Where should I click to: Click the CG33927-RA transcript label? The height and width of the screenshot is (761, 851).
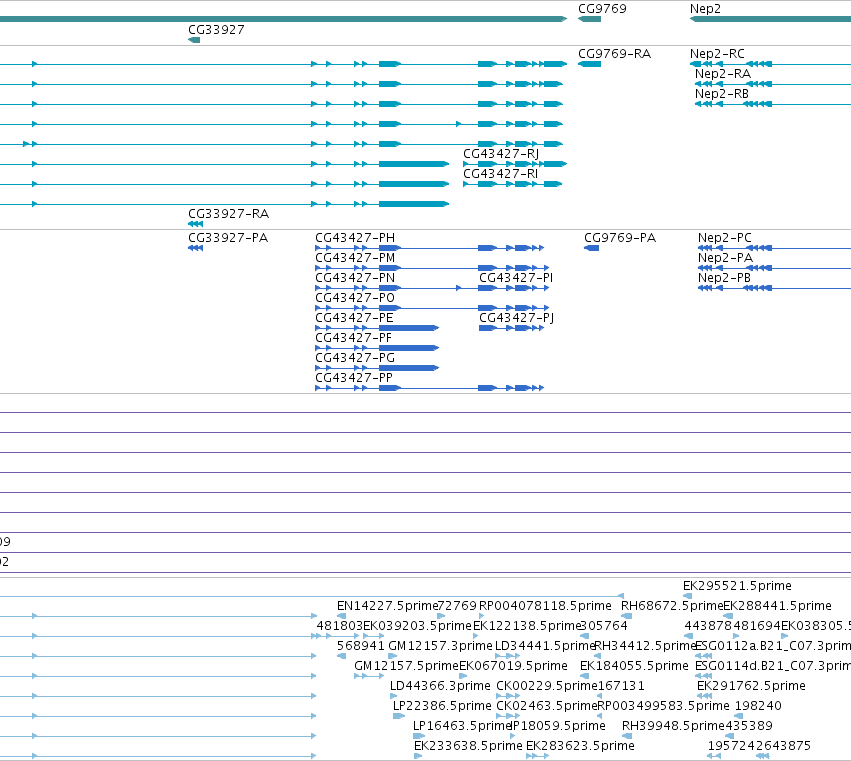pyautogui.click(x=228, y=214)
